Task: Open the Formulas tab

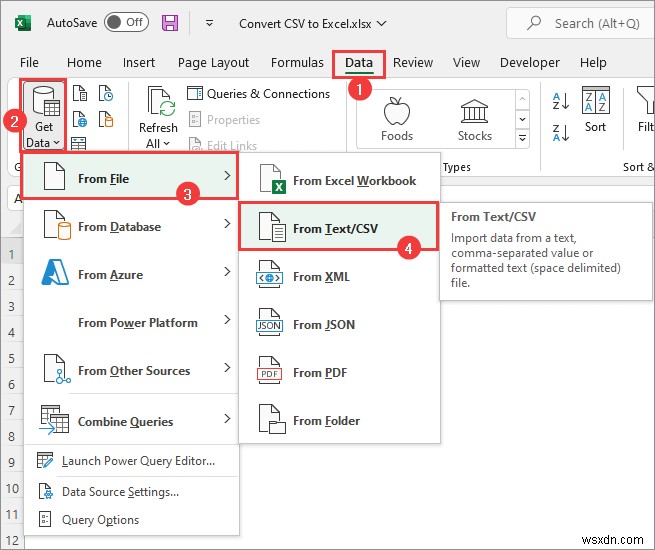Action: pyautogui.click(x=297, y=63)
